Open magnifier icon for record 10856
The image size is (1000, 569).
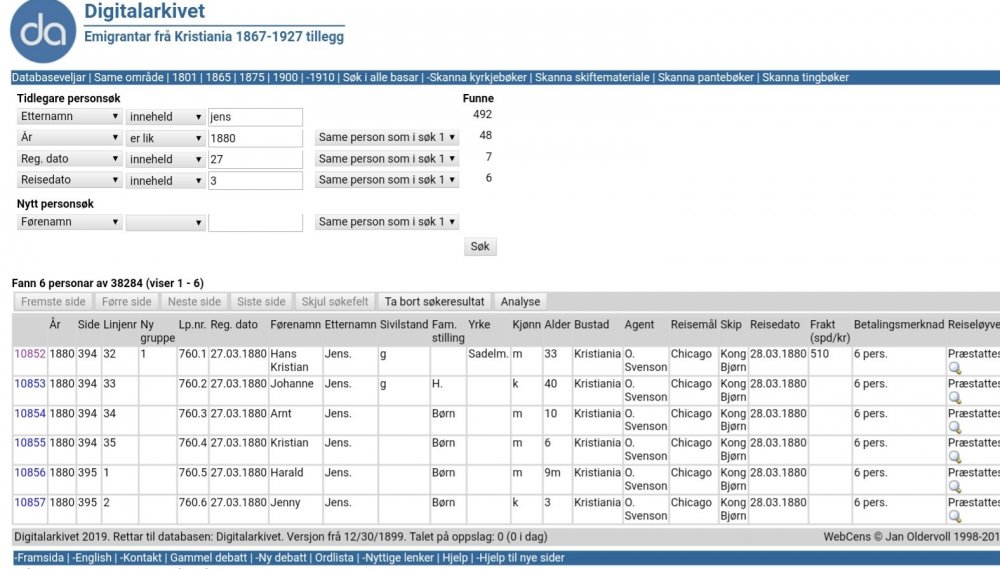click(x=955, y=487)
